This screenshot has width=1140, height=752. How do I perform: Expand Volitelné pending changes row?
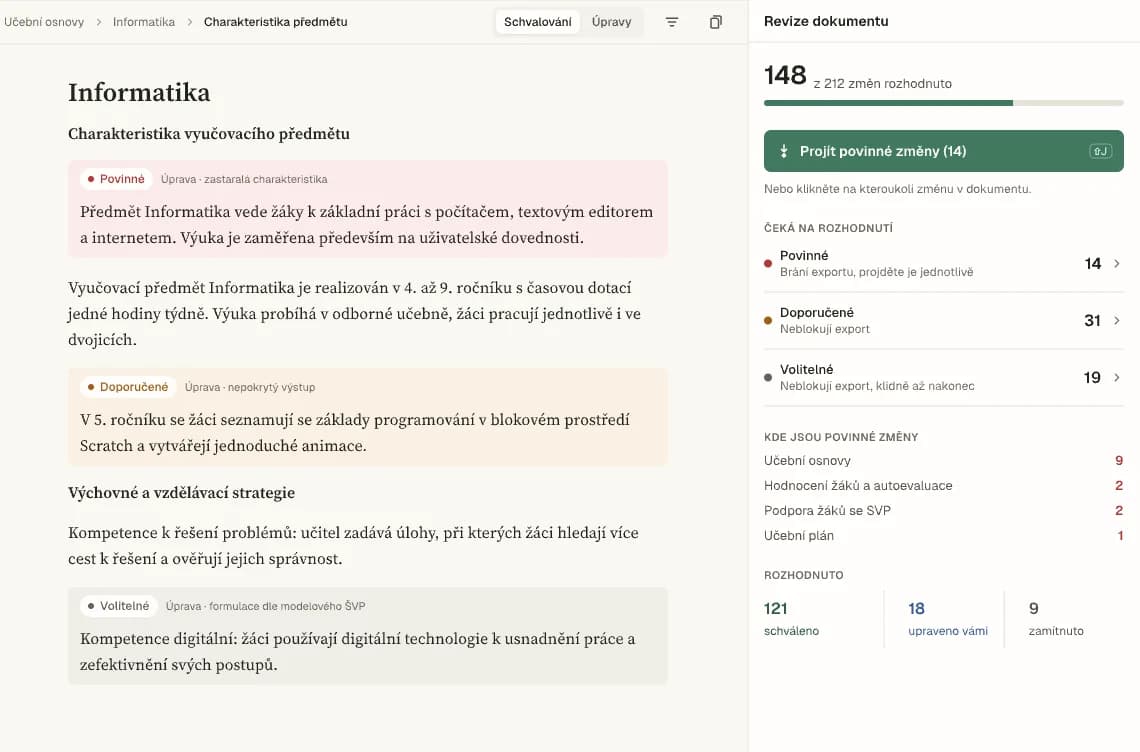click(944, 377)
